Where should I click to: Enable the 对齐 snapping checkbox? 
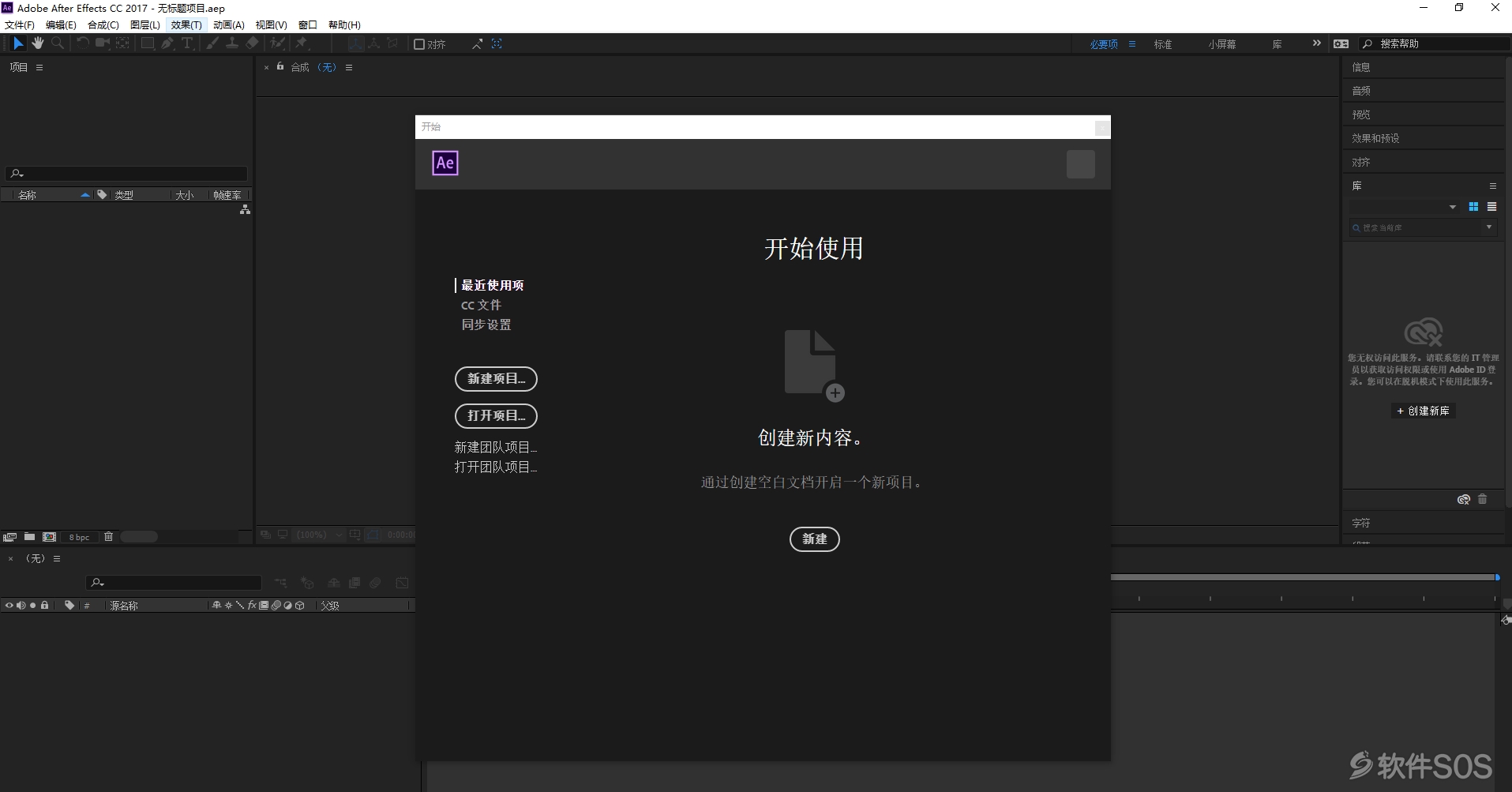pyautogui.click(x=419, y=44)
